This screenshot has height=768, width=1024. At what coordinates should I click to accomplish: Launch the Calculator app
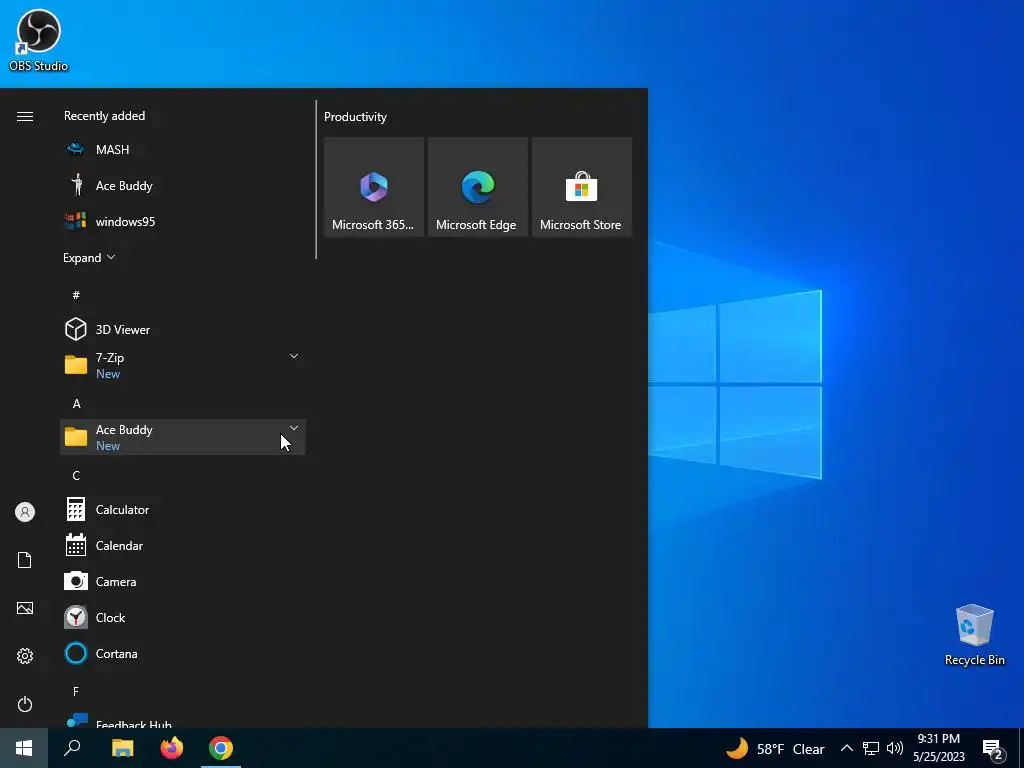183,509
